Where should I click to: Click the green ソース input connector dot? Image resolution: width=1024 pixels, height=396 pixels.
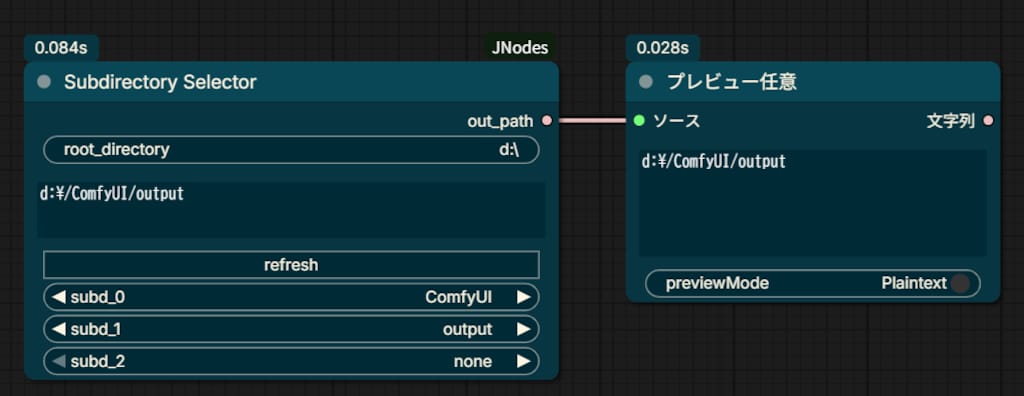pos(639,121)
